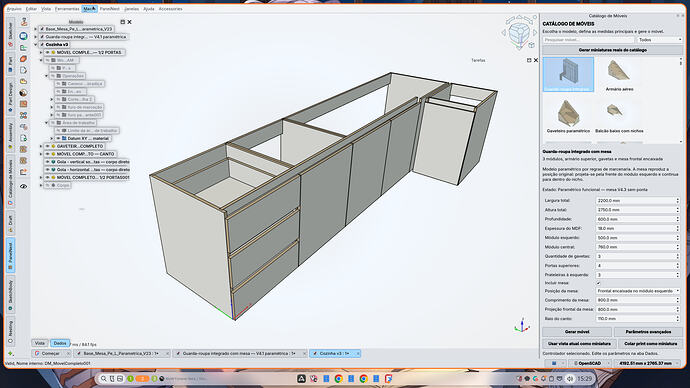Switch to Guarda-roupa integrado com mesa tab
This screenshot has width=690, height=388.
[239, 353]
